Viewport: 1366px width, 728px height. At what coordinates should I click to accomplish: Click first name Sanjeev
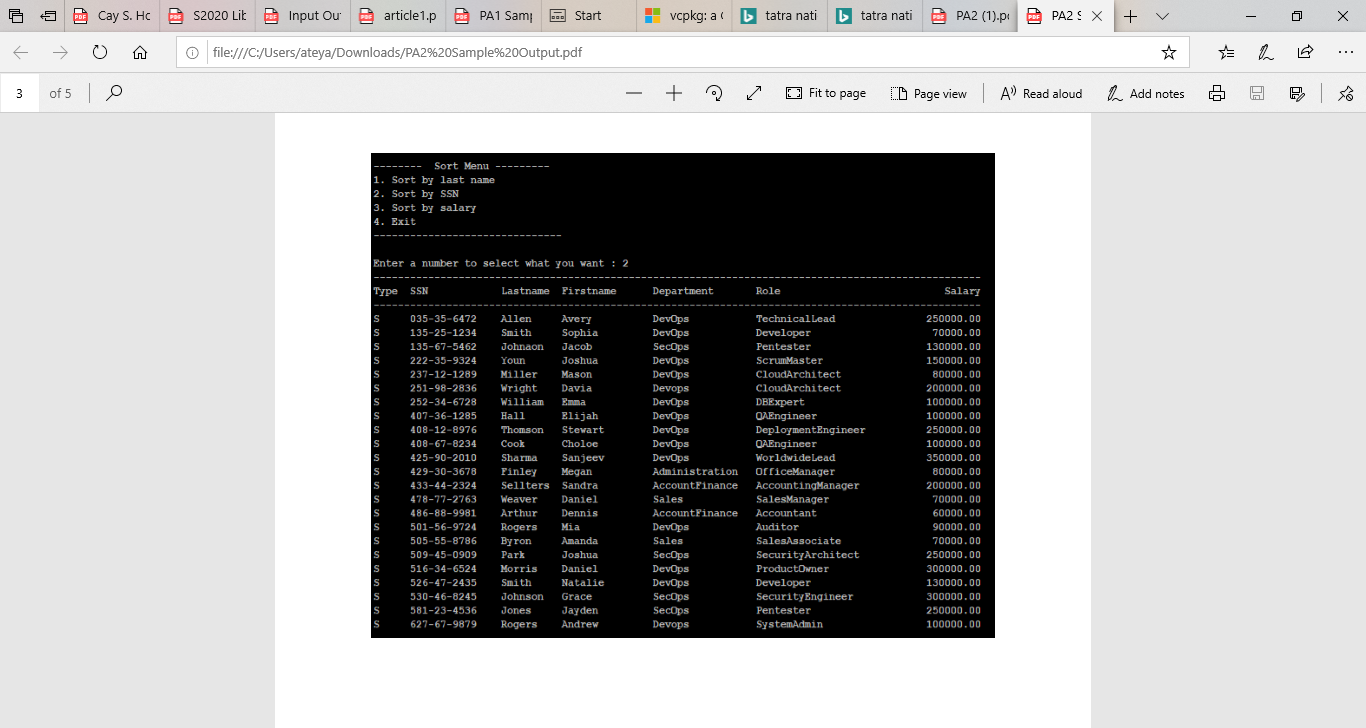pyautogui.click(x=583, y=458)
